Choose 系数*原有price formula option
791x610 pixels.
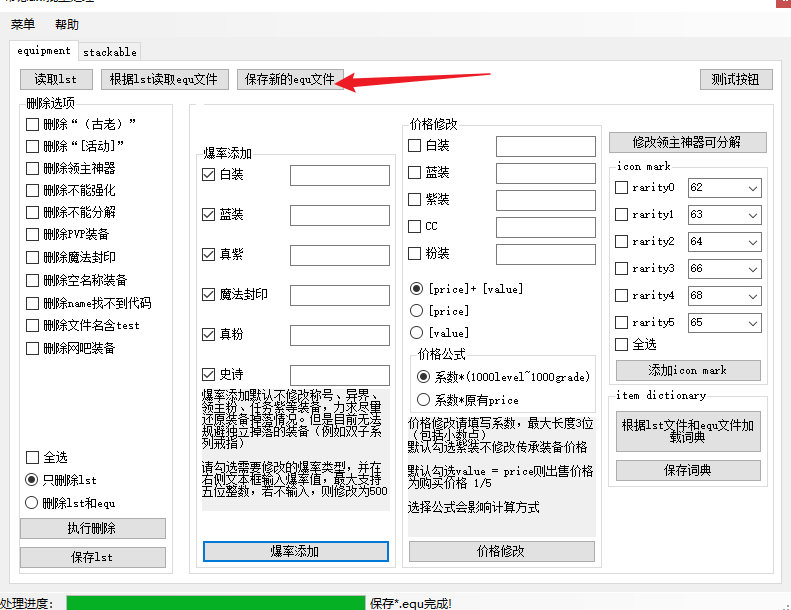click(423, 400)
